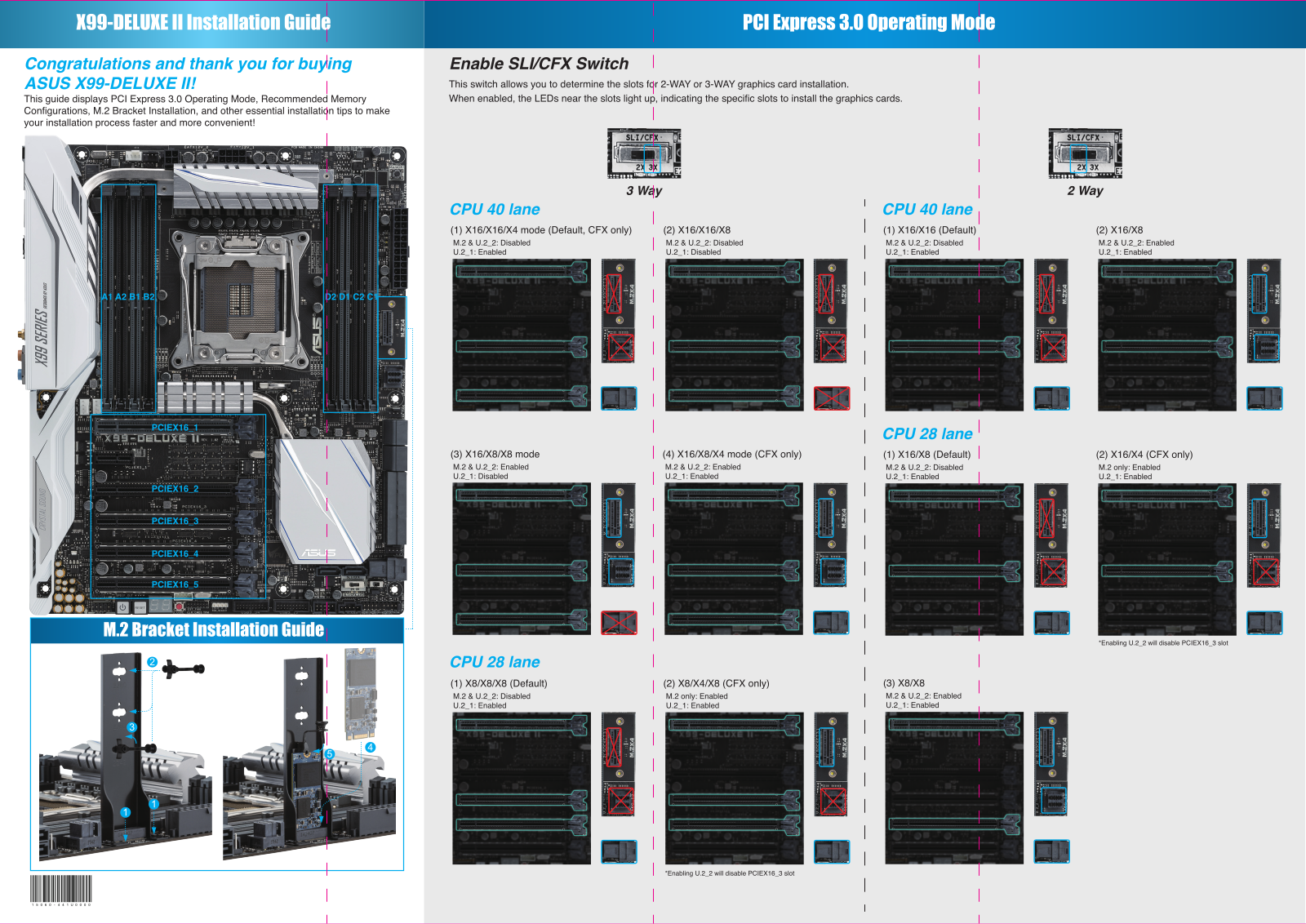Click the 'A1 A2 B1 B2' memory slot label
Screen dimensions: 1306x924
128,297
